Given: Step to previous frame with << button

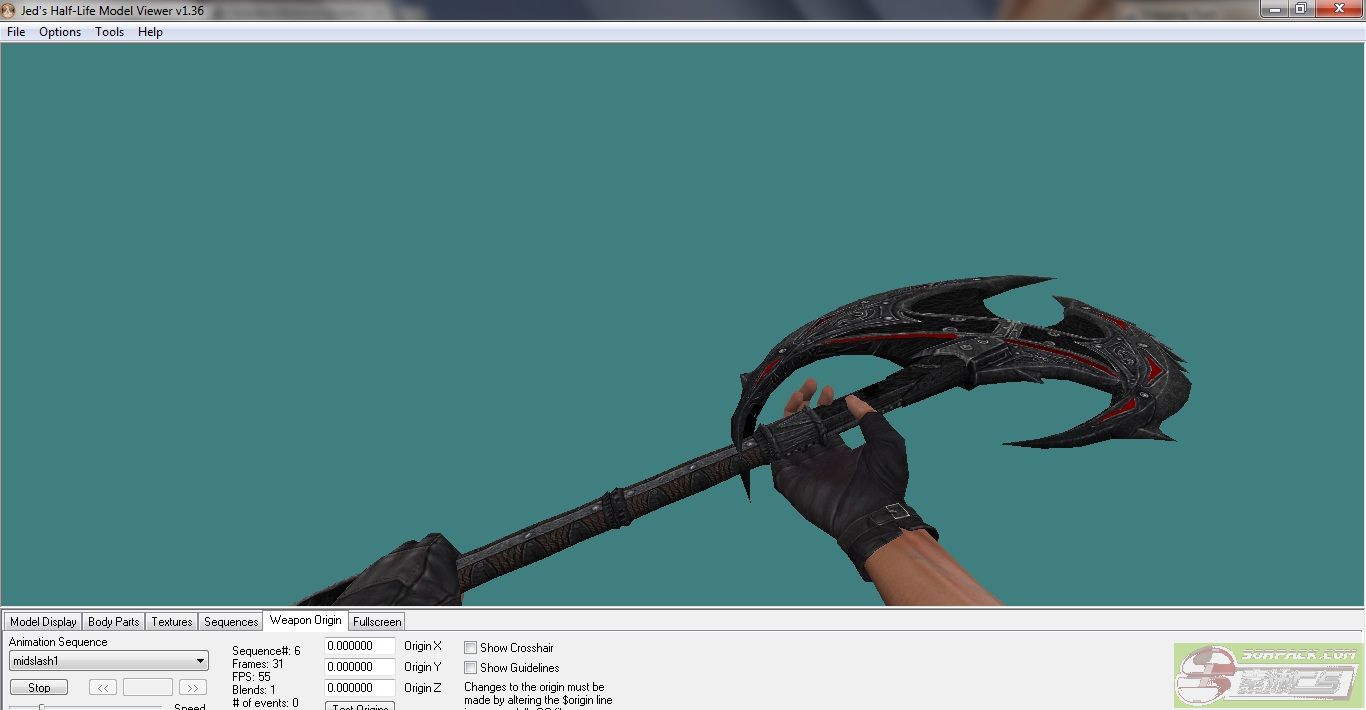Looking at the screenshot, I should [103, 688].
